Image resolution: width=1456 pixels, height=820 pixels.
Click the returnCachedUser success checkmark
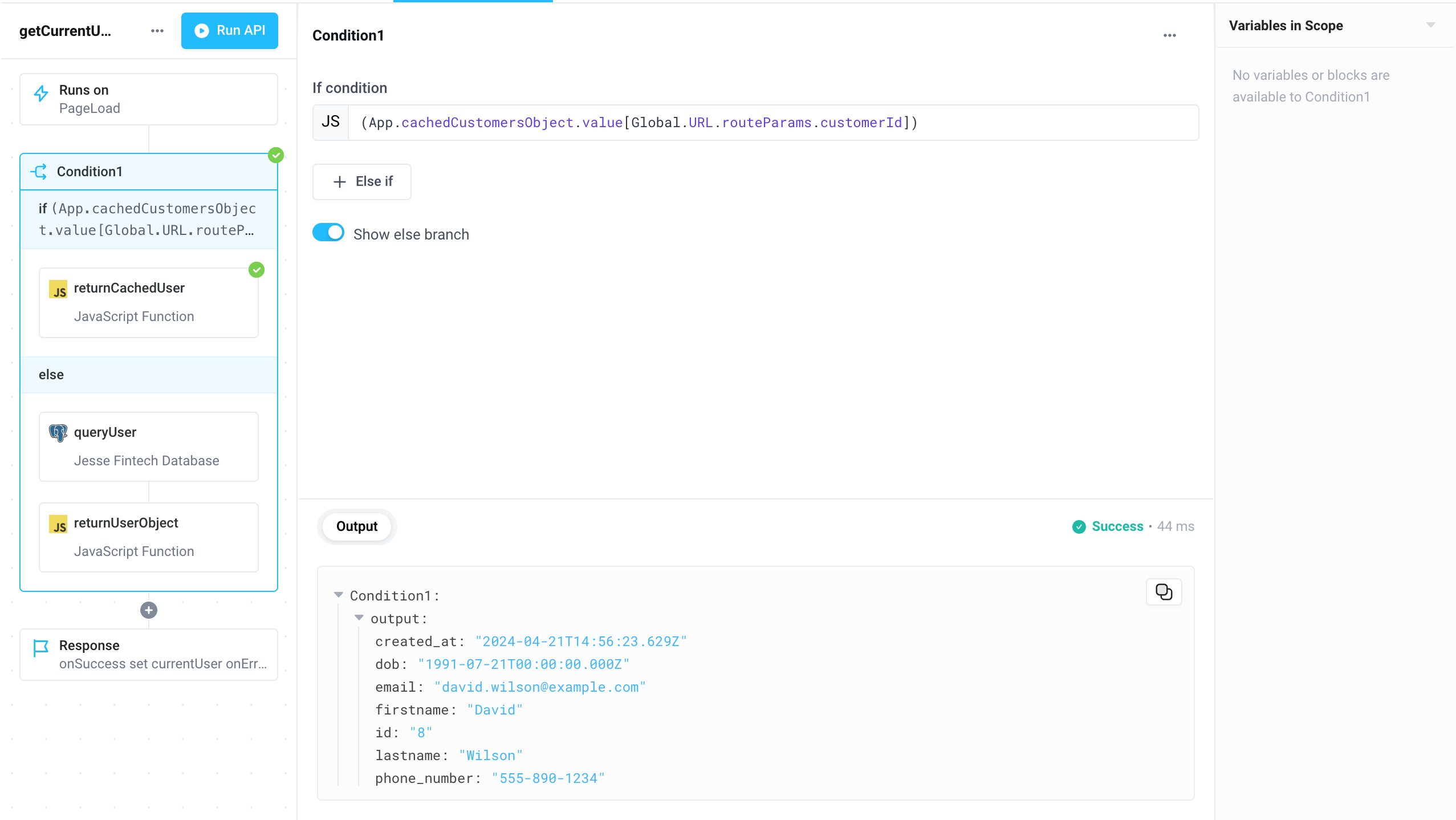(x=256, y=270)
